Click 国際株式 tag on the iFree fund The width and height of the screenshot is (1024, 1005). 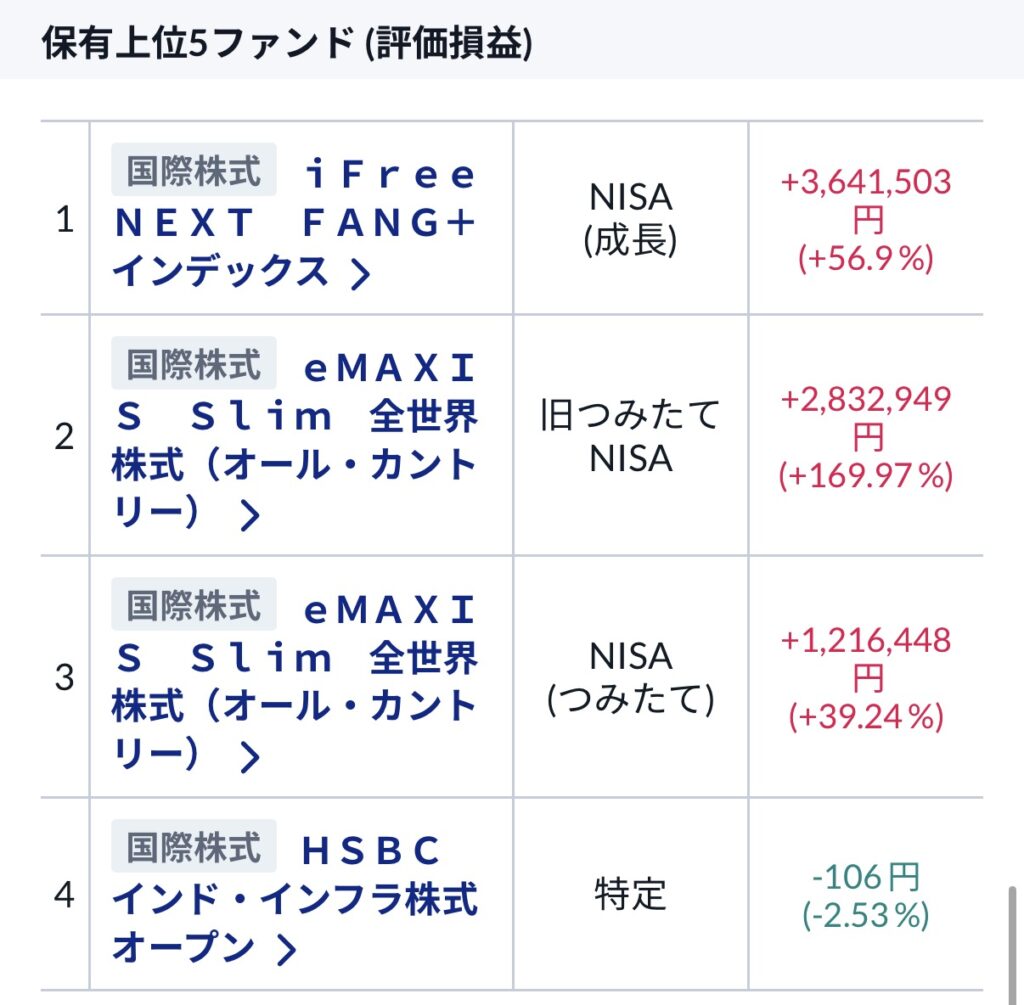(x=194, y=170)
